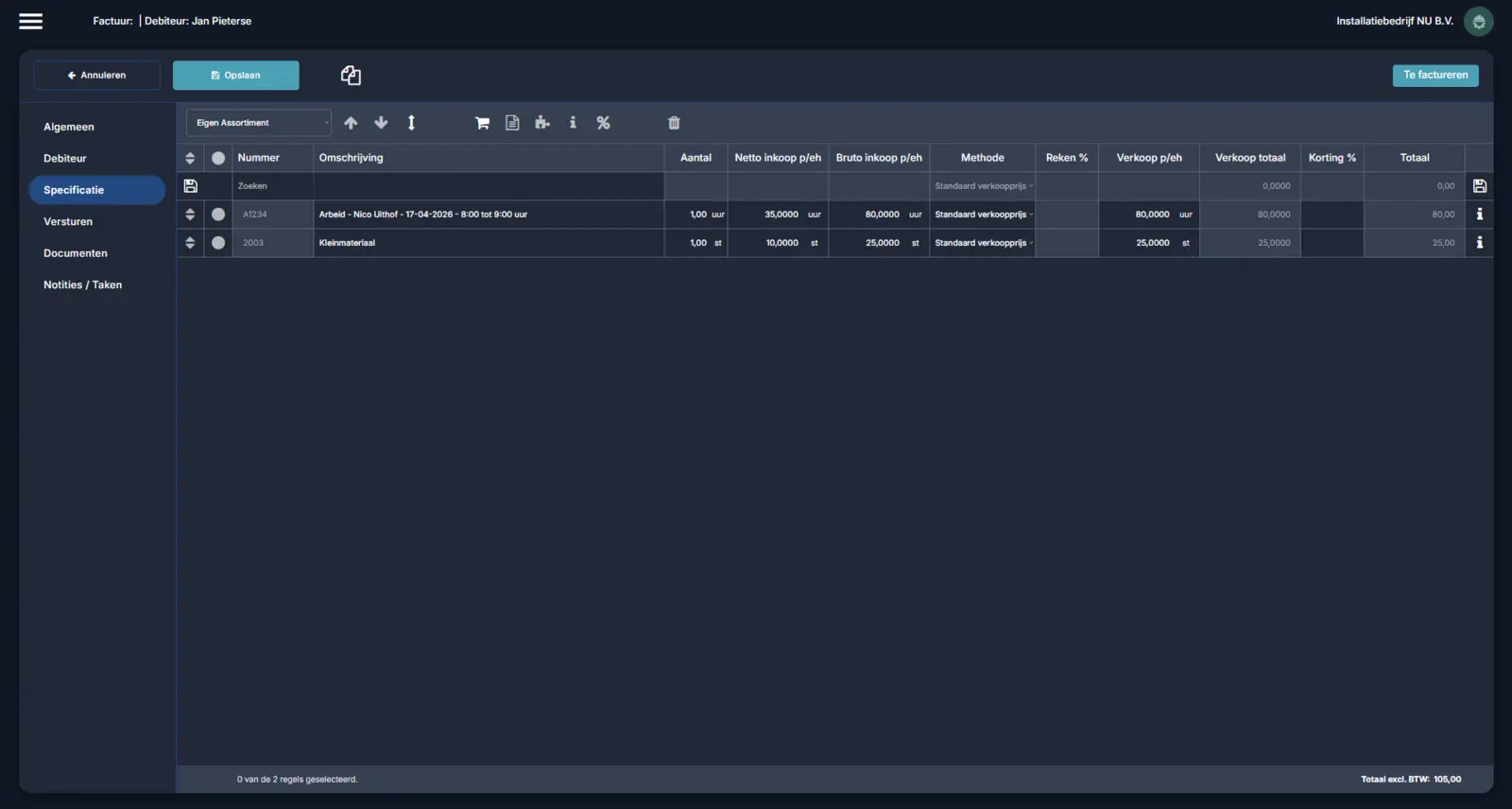1512x809 pixels.
Task: Click the Totaal column header
Action: pyautogui.click(x=1415, y=158)
